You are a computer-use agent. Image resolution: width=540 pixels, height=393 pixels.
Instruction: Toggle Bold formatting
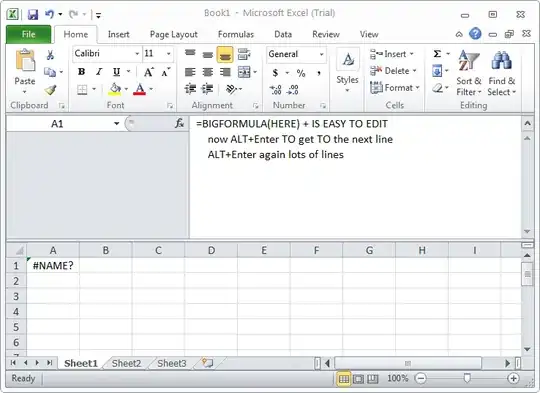click(82, 72)
